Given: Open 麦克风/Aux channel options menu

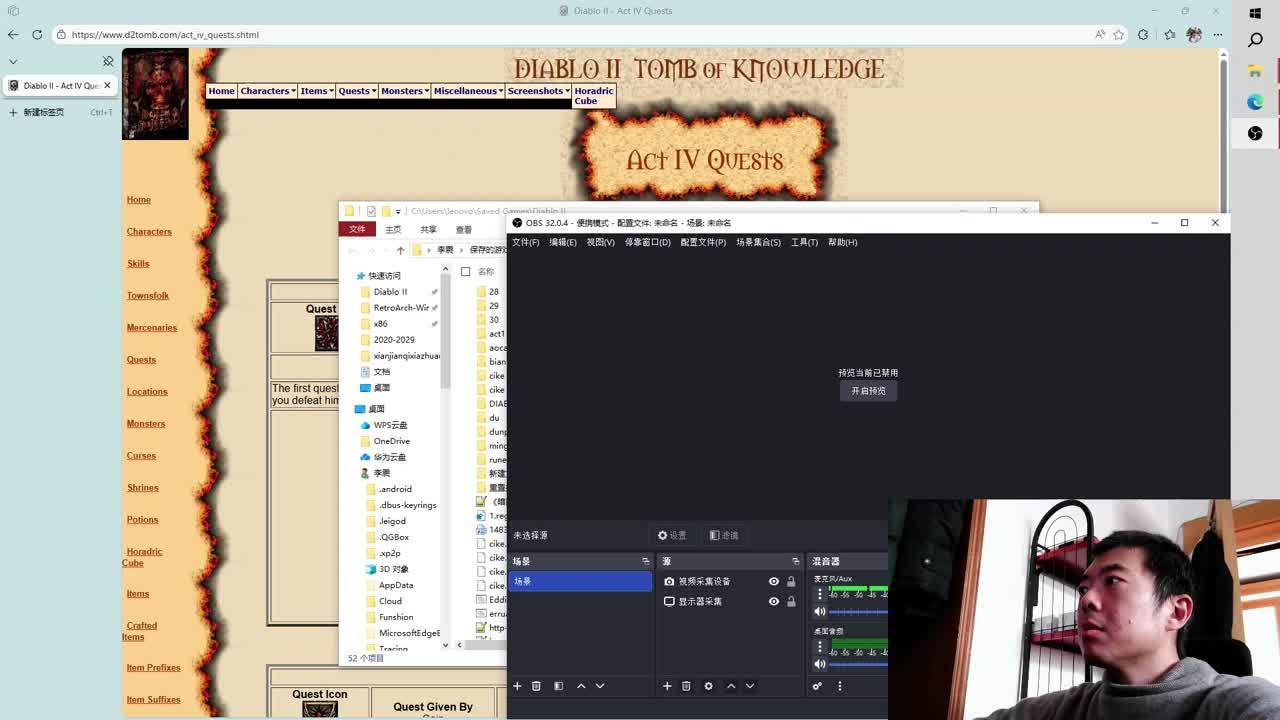Looking at the screenshot, I should tap(820, 594).
